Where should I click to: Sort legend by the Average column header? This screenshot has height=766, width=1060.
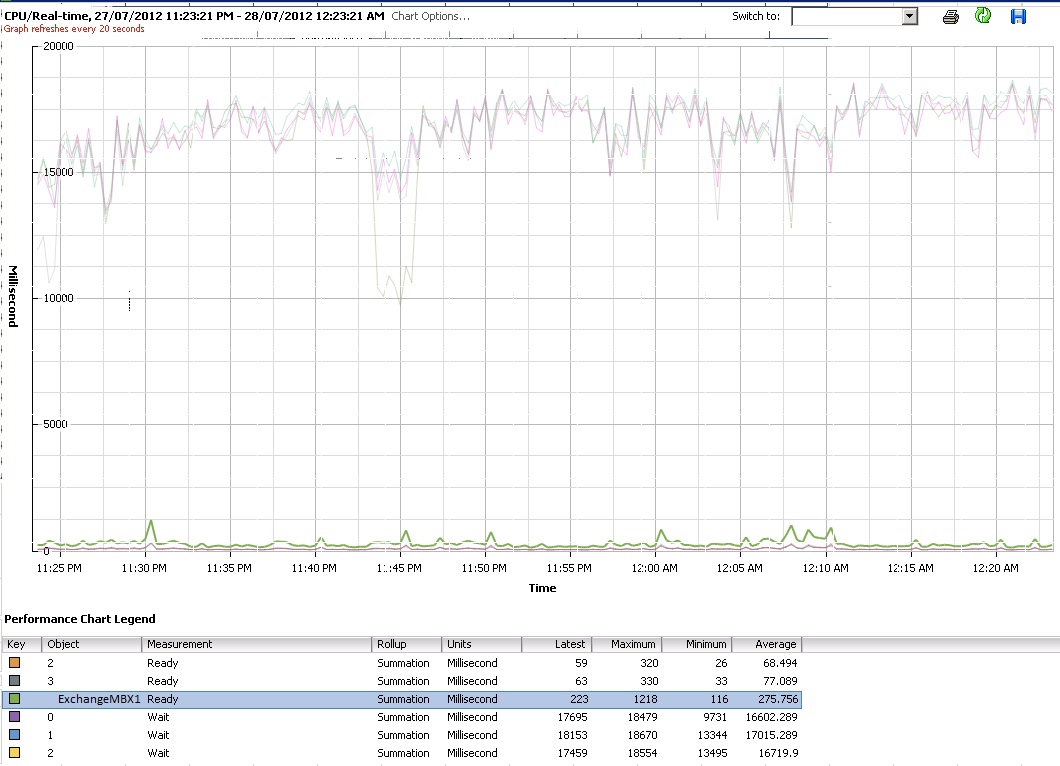(x=767, y=644)
